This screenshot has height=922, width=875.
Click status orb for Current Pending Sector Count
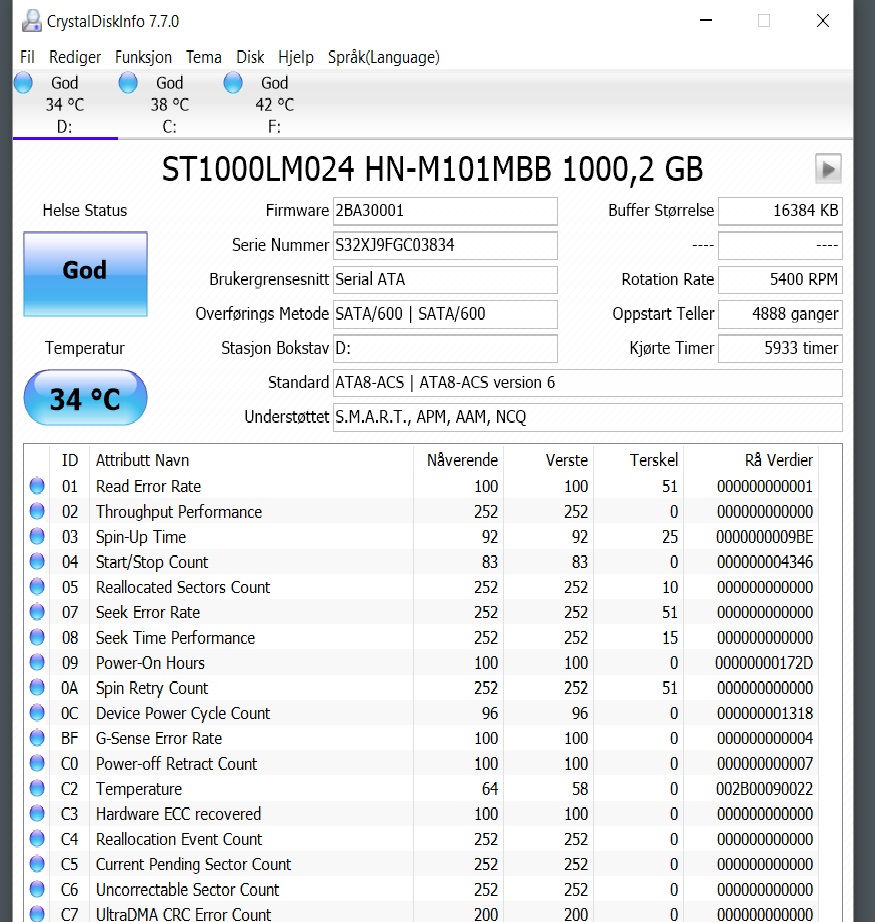(x=37, y=864)
